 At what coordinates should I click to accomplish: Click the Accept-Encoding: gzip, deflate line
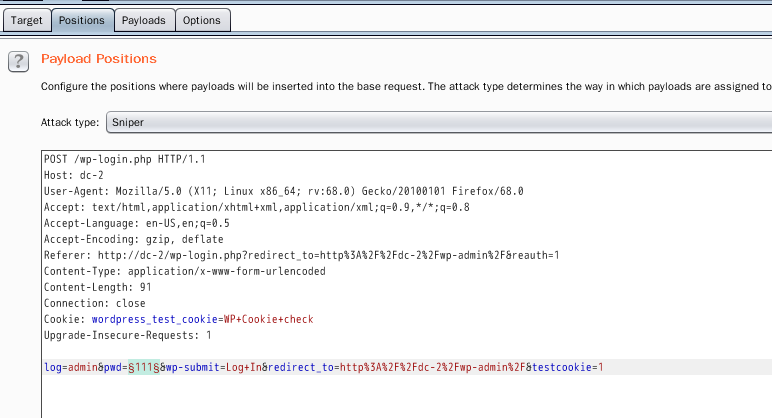click(133, 239)
